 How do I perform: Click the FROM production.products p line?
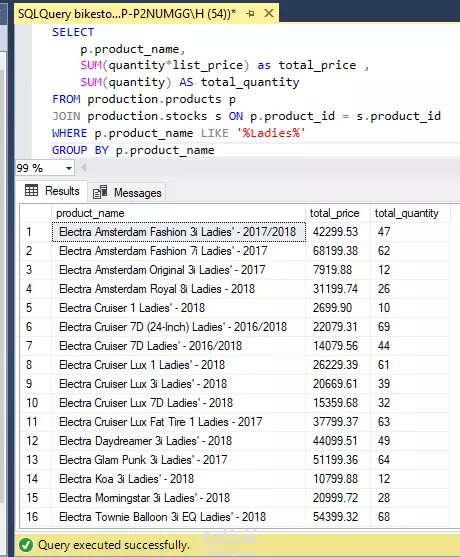coord(144,99)
